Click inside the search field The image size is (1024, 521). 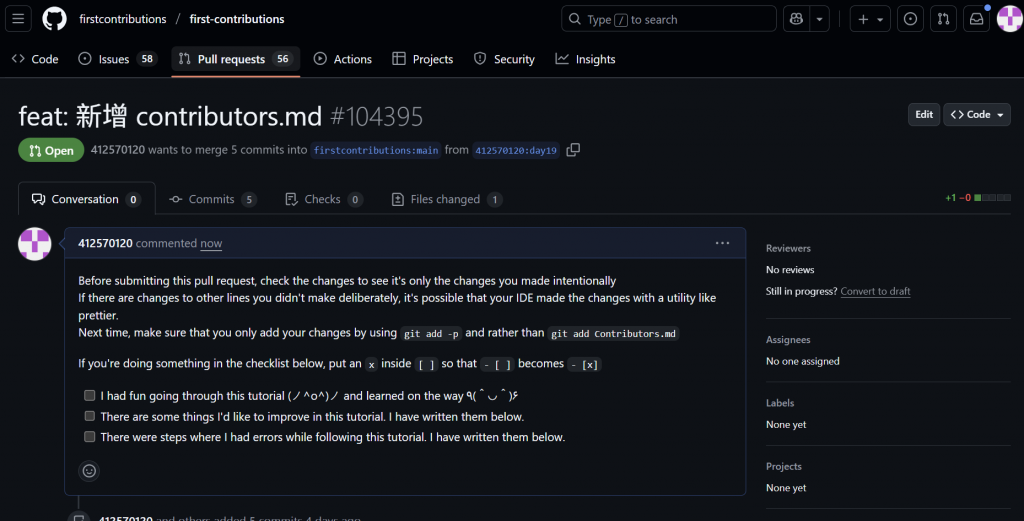tap(669, 19)
